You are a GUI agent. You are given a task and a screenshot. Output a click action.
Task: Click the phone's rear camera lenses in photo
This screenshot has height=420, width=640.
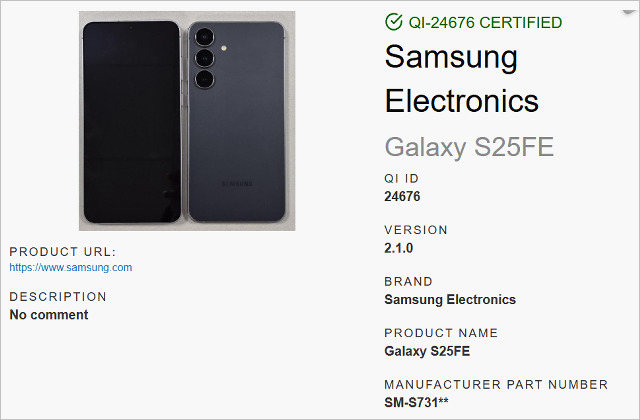[207, 58]
